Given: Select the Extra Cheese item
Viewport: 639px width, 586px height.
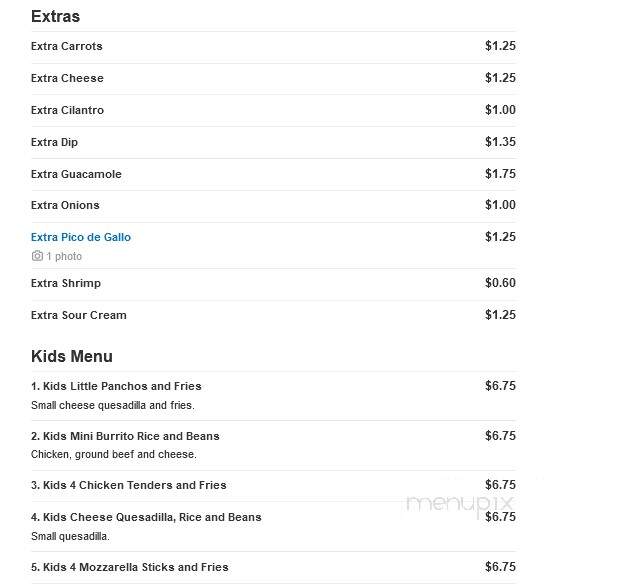Looking at the screenshot, I should pyautogui.click(x=67, y=78).
